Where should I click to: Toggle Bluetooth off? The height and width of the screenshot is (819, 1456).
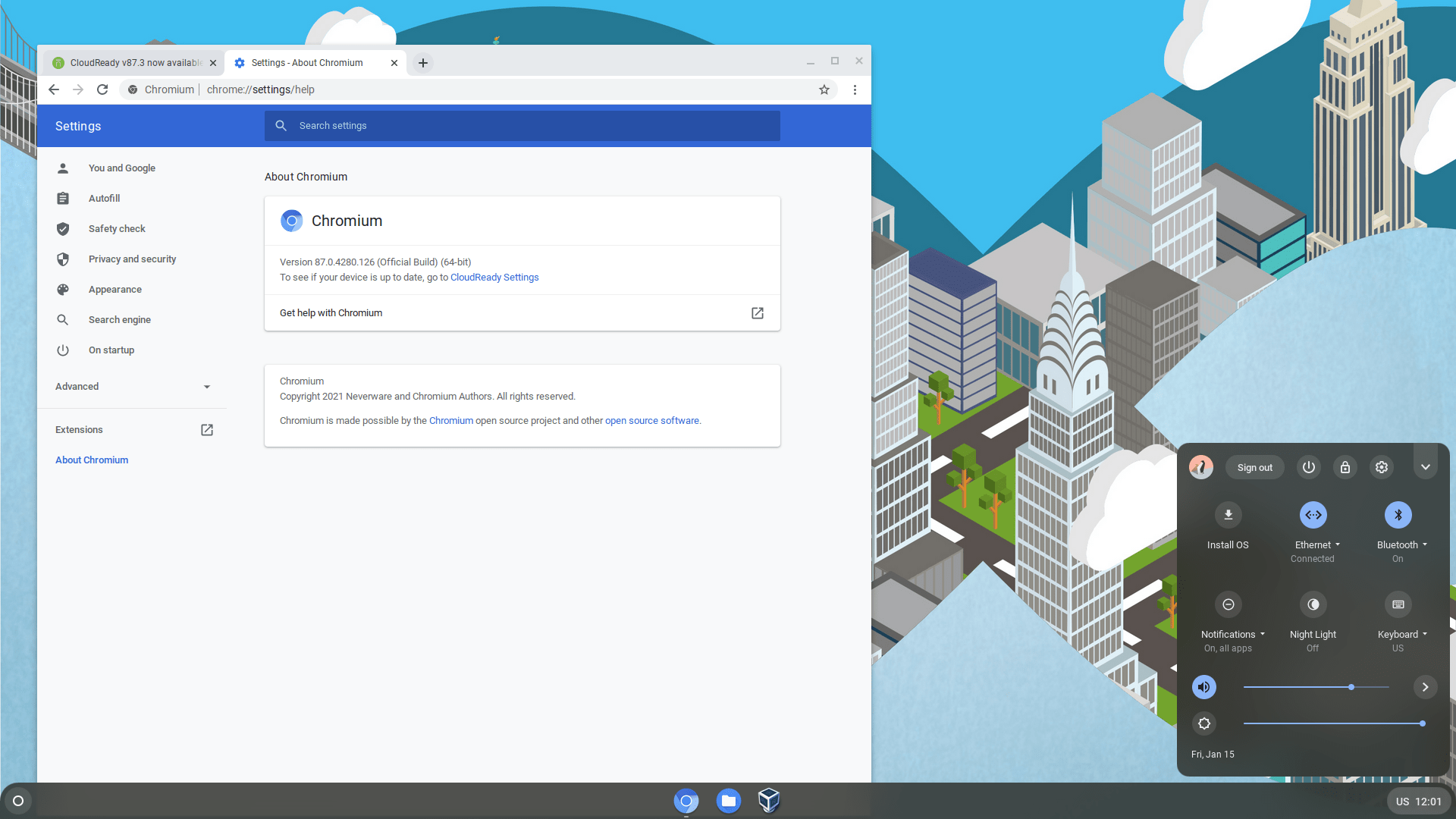pyautogui.click(x=1398, y=515)
